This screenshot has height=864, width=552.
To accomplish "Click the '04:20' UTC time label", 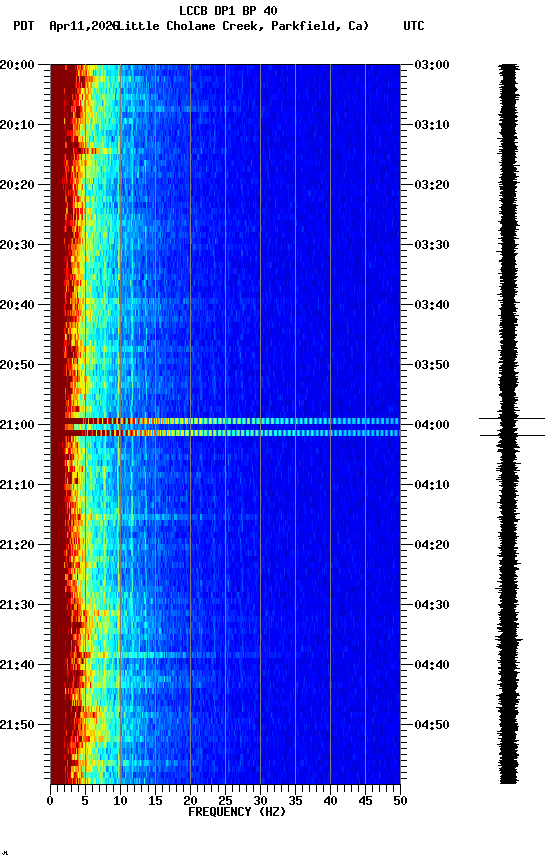I will coord(432,545).
